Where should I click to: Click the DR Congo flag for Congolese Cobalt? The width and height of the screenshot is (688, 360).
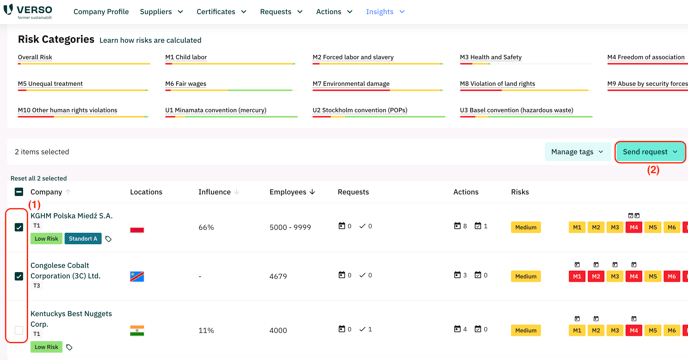pos(137,276)
